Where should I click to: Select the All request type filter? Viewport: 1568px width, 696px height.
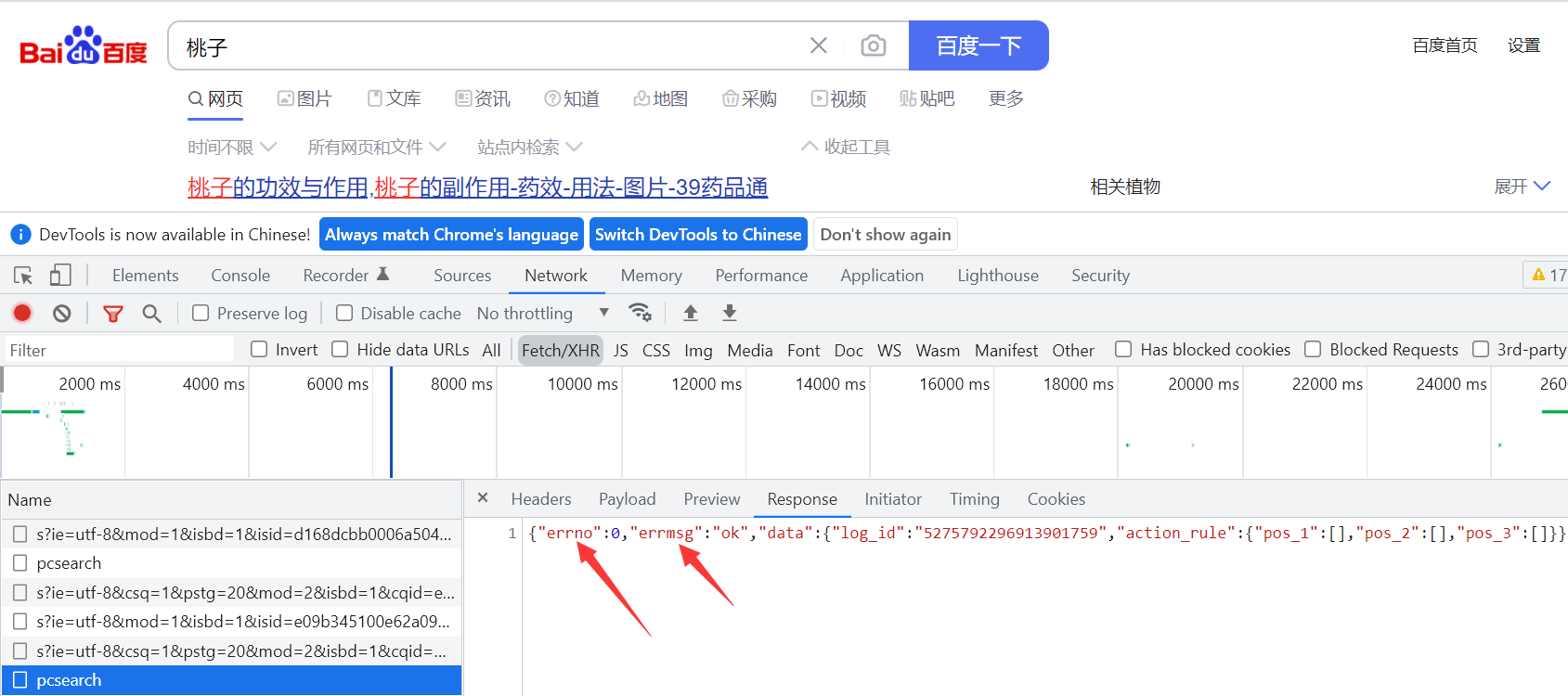(x=491, y=350)
